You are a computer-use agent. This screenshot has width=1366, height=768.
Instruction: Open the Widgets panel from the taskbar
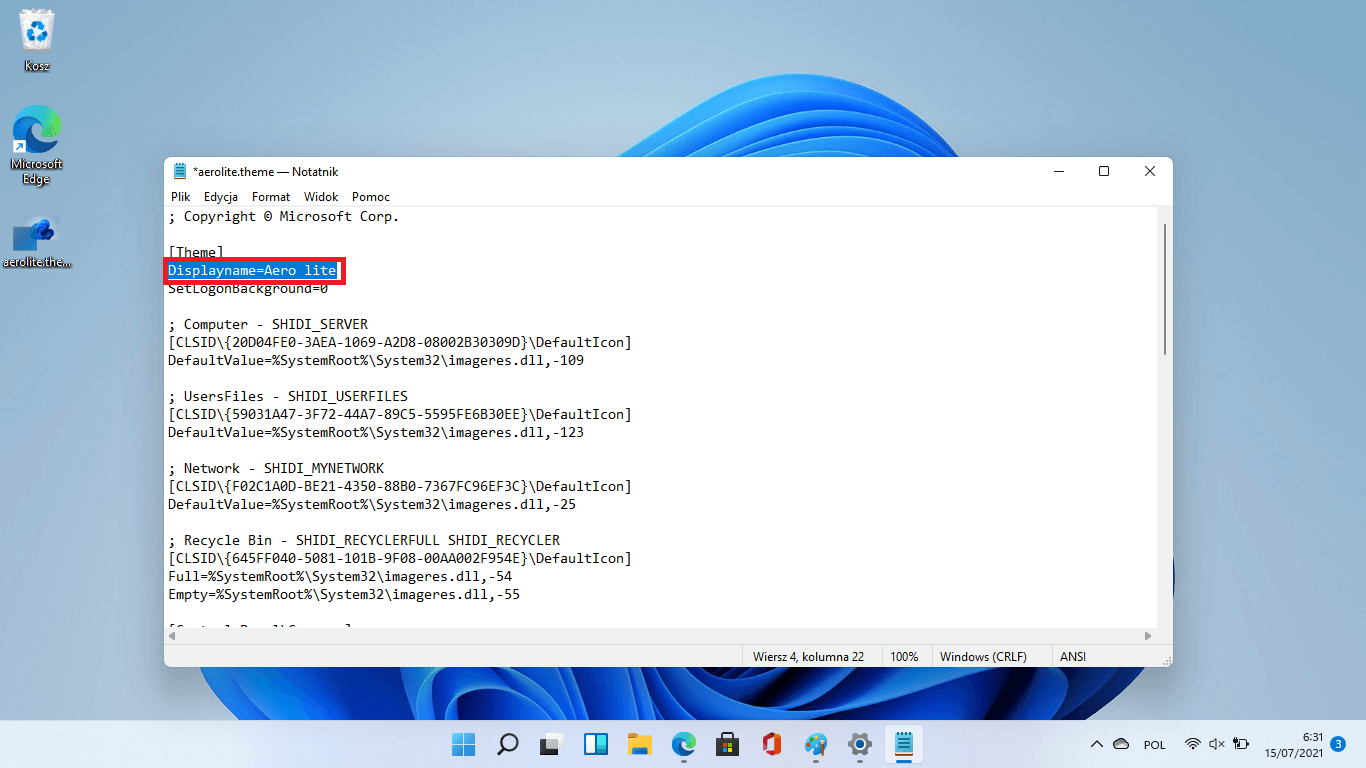click(596, 744)
